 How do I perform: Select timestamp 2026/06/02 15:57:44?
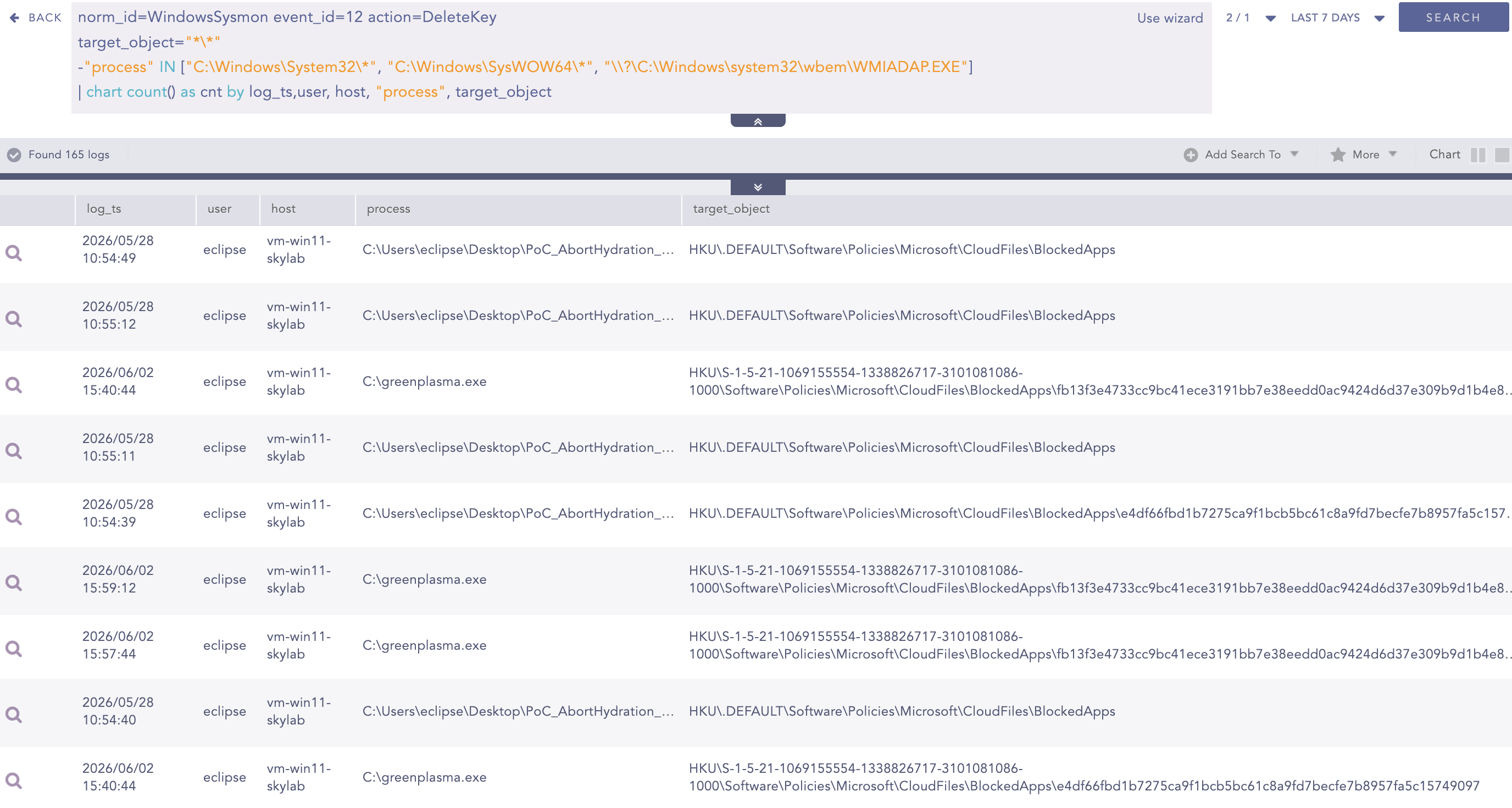[118, 645]
